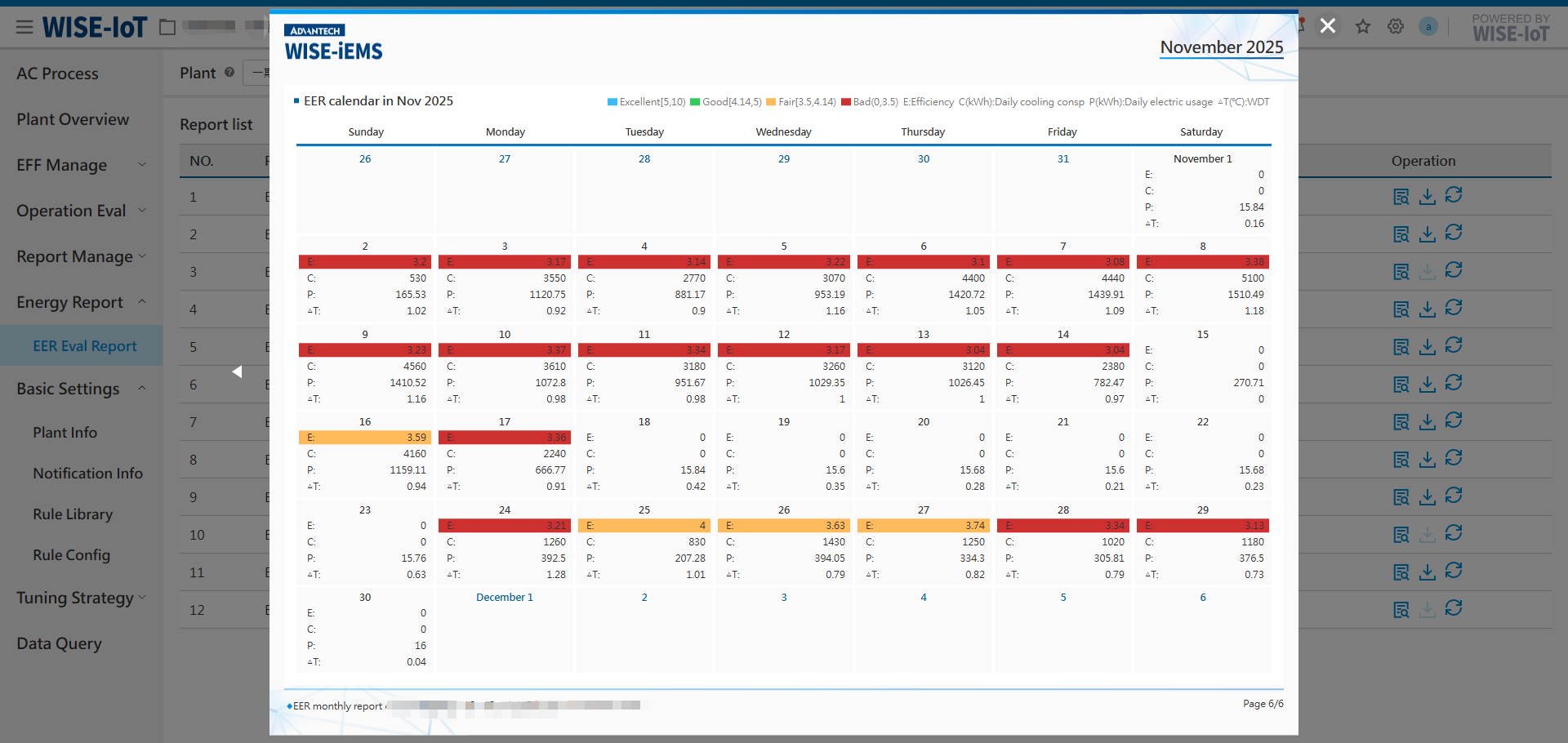Close the EER calendar popup
Viewport: 1568px width, 743px height.
[1328, 25]
